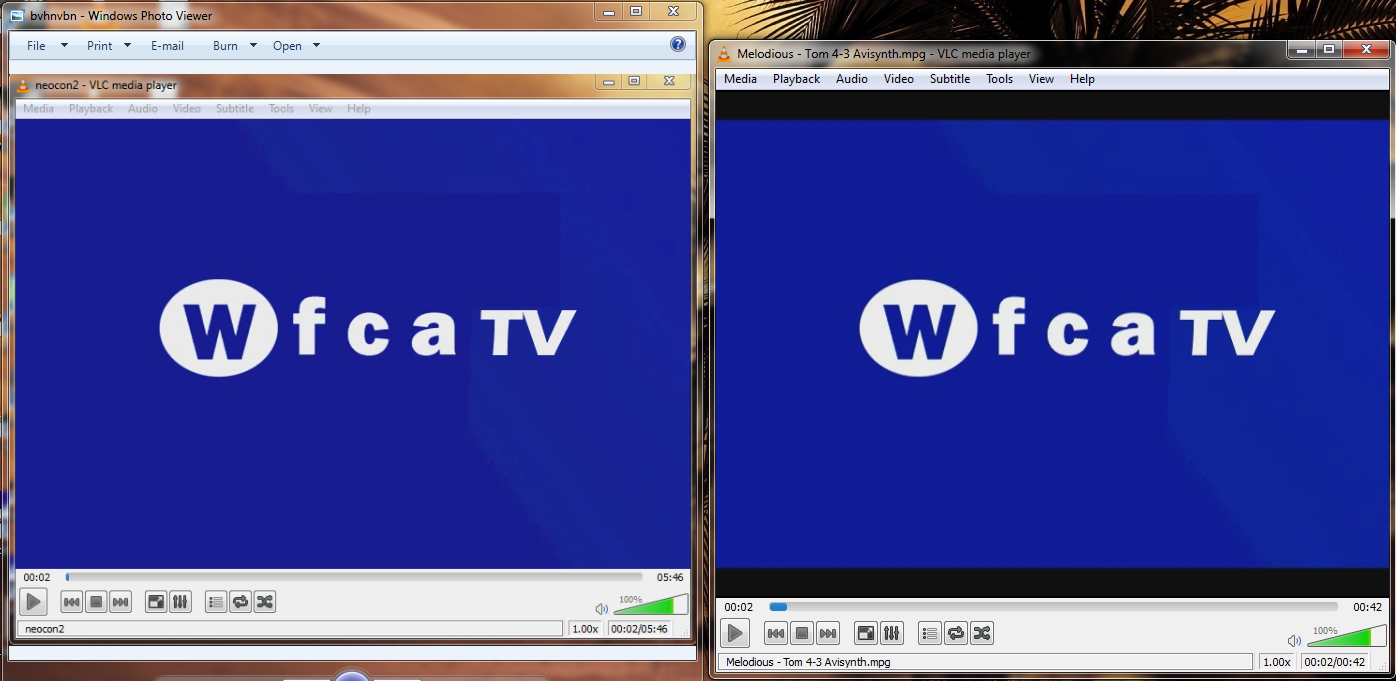Viewport: 1396px width, 681px height.
Task: Click speaker icon in neocon2 VLC image
Action: point(601,608)
